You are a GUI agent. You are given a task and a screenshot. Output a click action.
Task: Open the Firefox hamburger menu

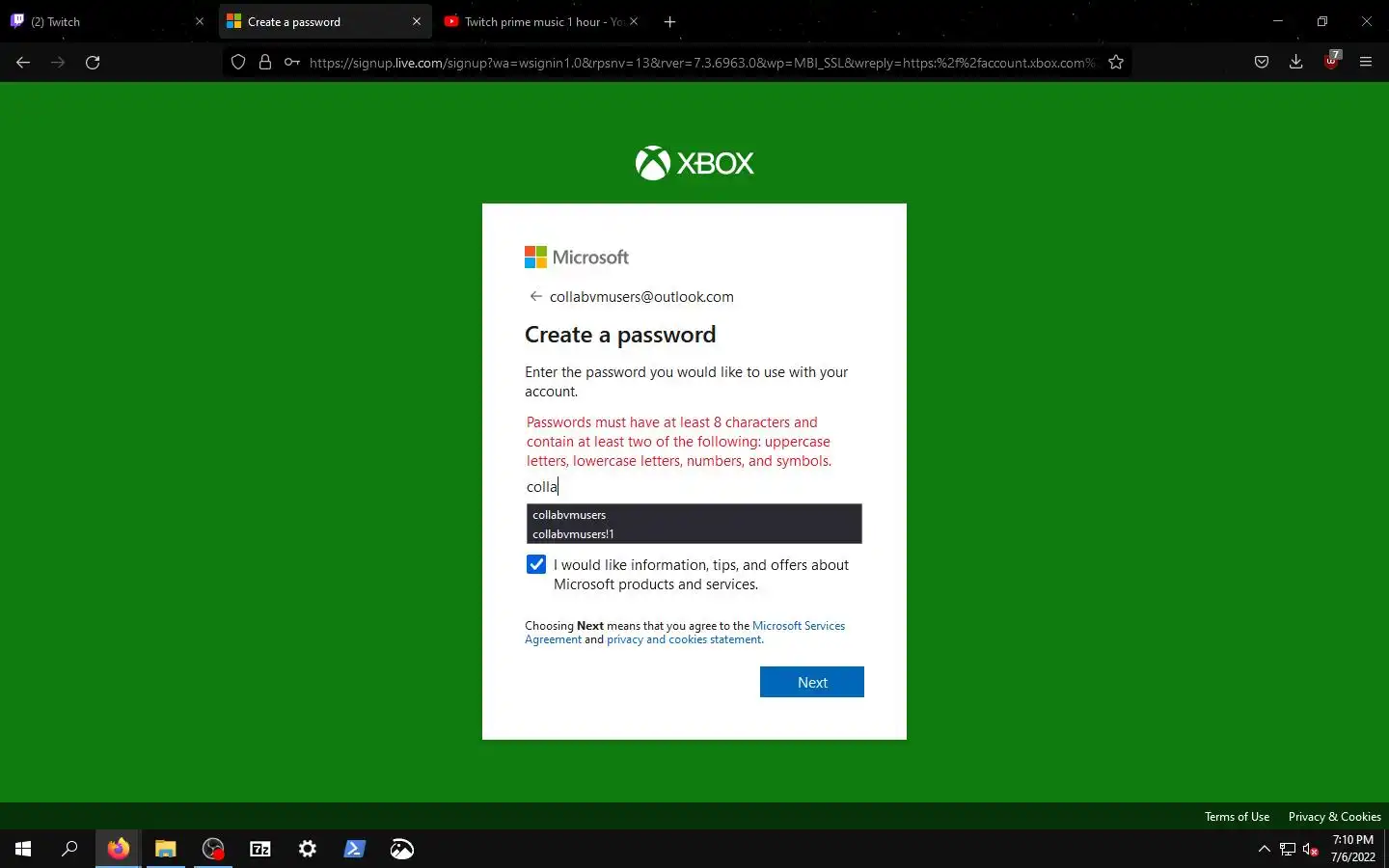(x=1366, y=62)
